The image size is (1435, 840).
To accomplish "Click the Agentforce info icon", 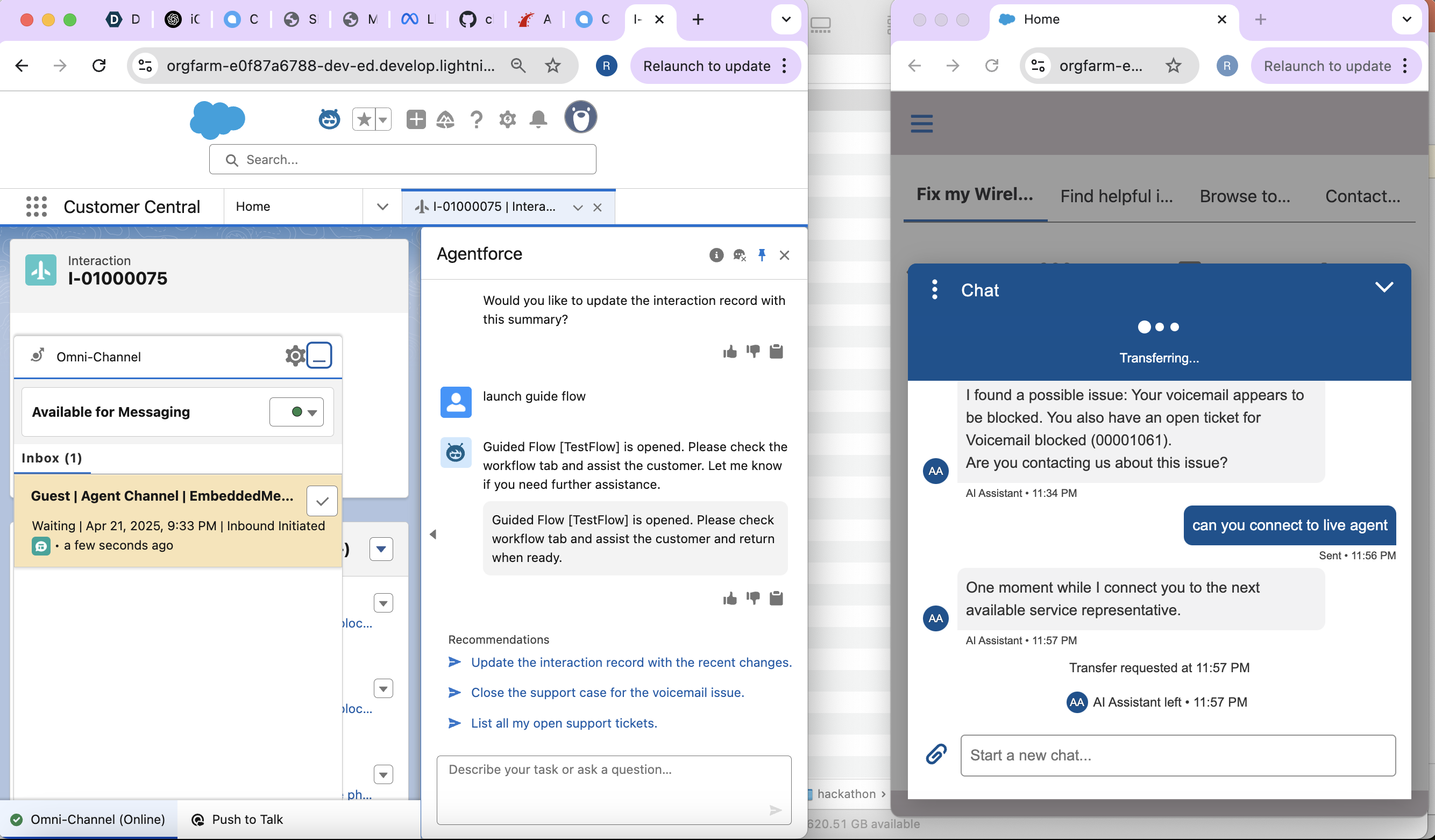I will 716,255.
